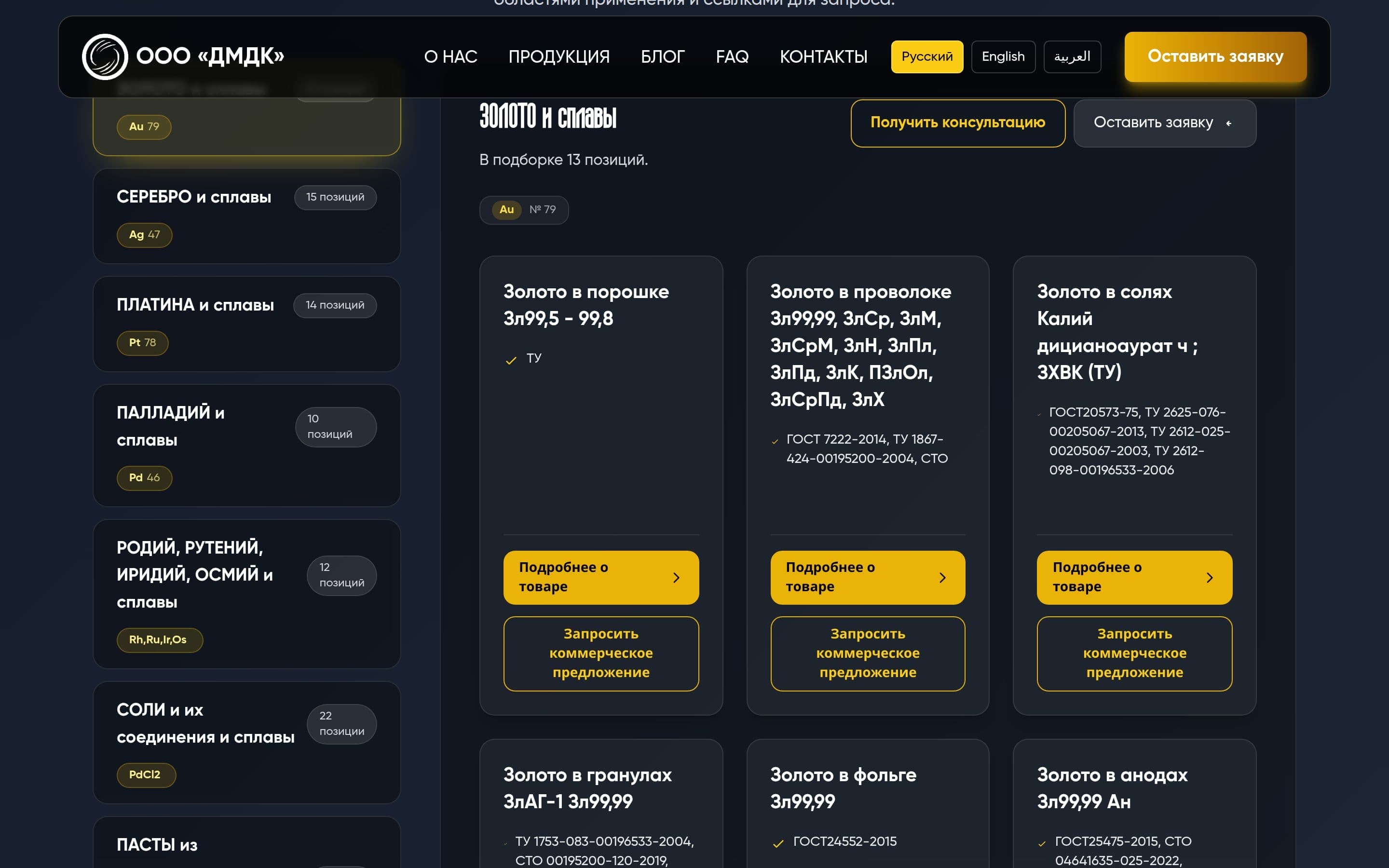1389x868 pixels.
Task: Click the ТУ 1753-083-00196533-2004 standards text
Action: pos(604,851)
